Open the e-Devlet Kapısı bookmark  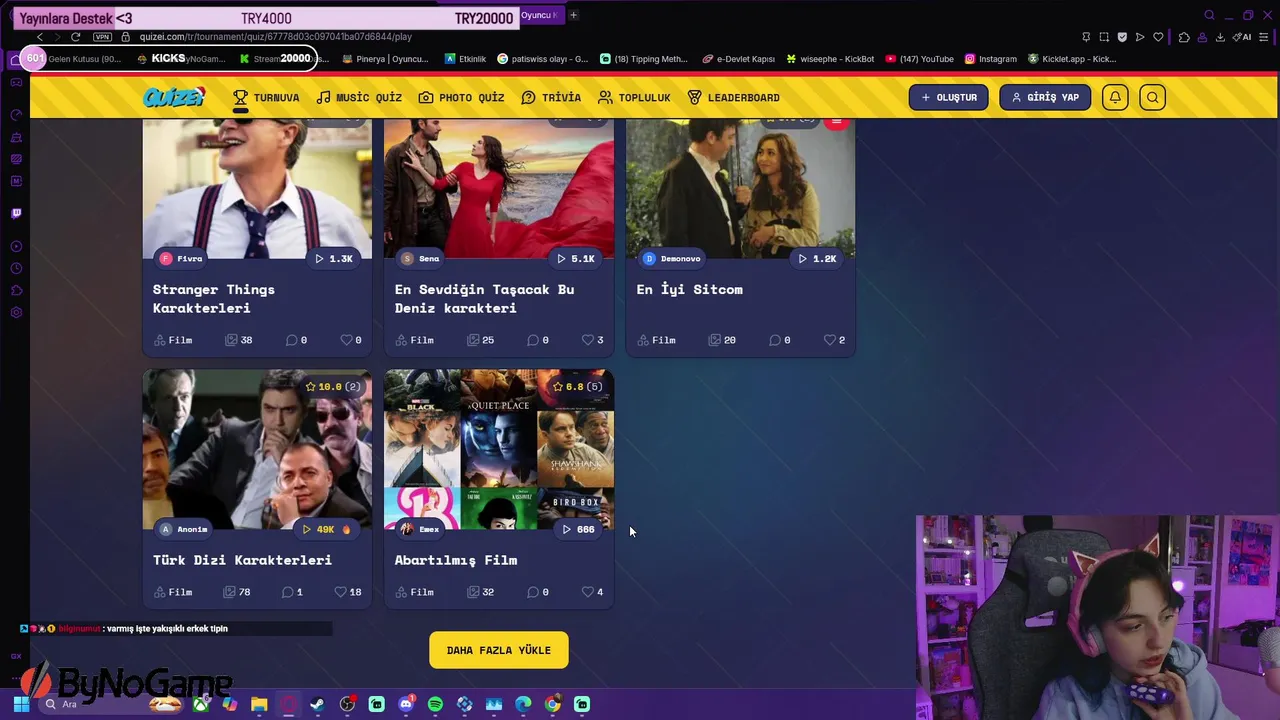coord(738,59)
